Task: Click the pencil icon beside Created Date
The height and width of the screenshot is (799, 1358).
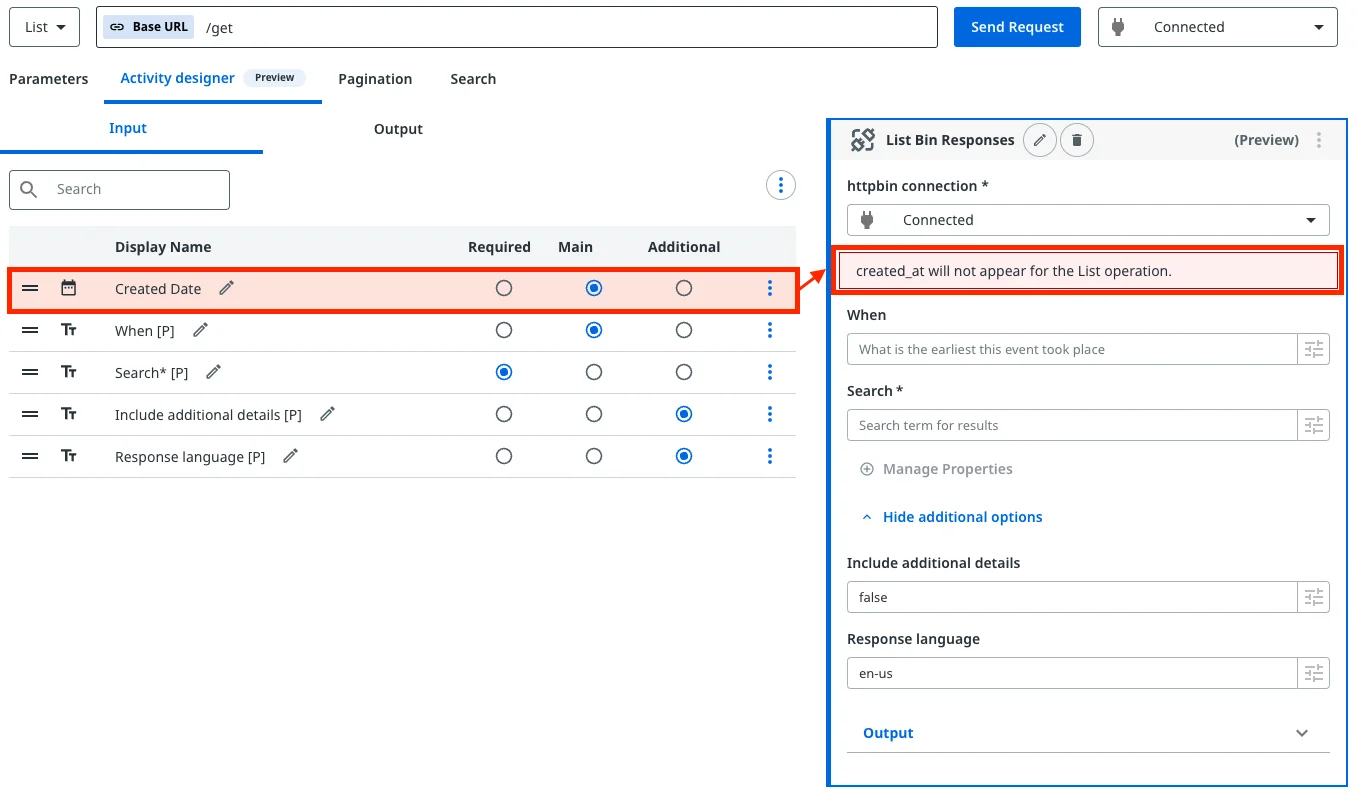Action: click(x=227, y=288)
